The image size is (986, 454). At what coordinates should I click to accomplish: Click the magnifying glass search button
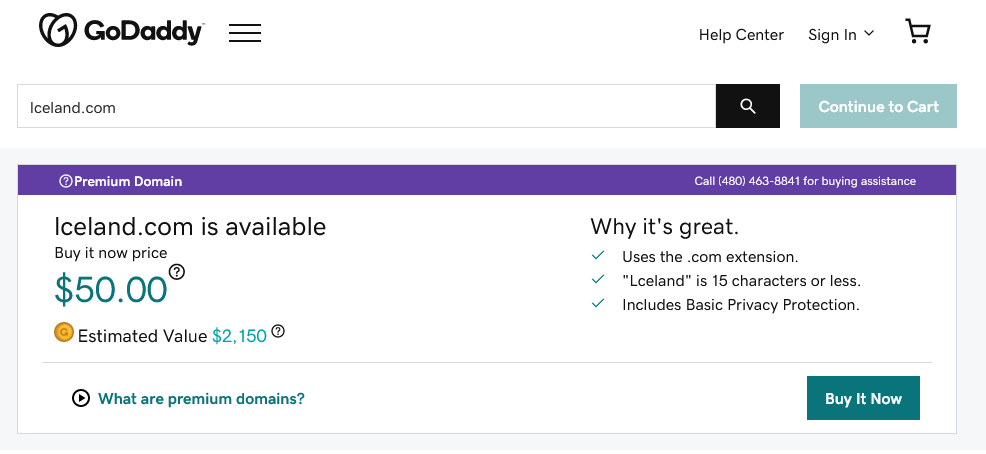tap(748, 106)
